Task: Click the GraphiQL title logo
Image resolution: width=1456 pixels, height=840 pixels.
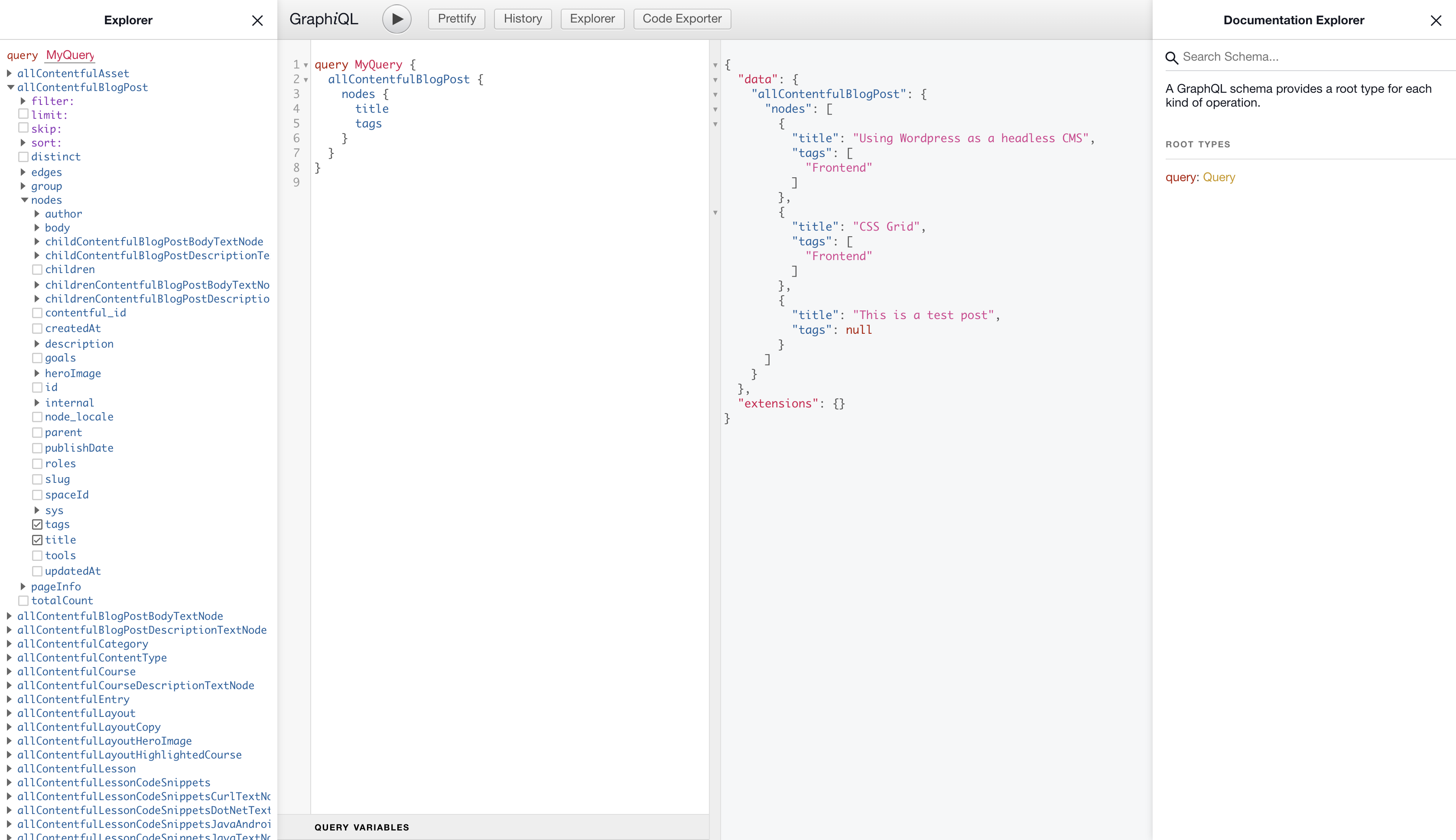Action: (x=324, y=19)
